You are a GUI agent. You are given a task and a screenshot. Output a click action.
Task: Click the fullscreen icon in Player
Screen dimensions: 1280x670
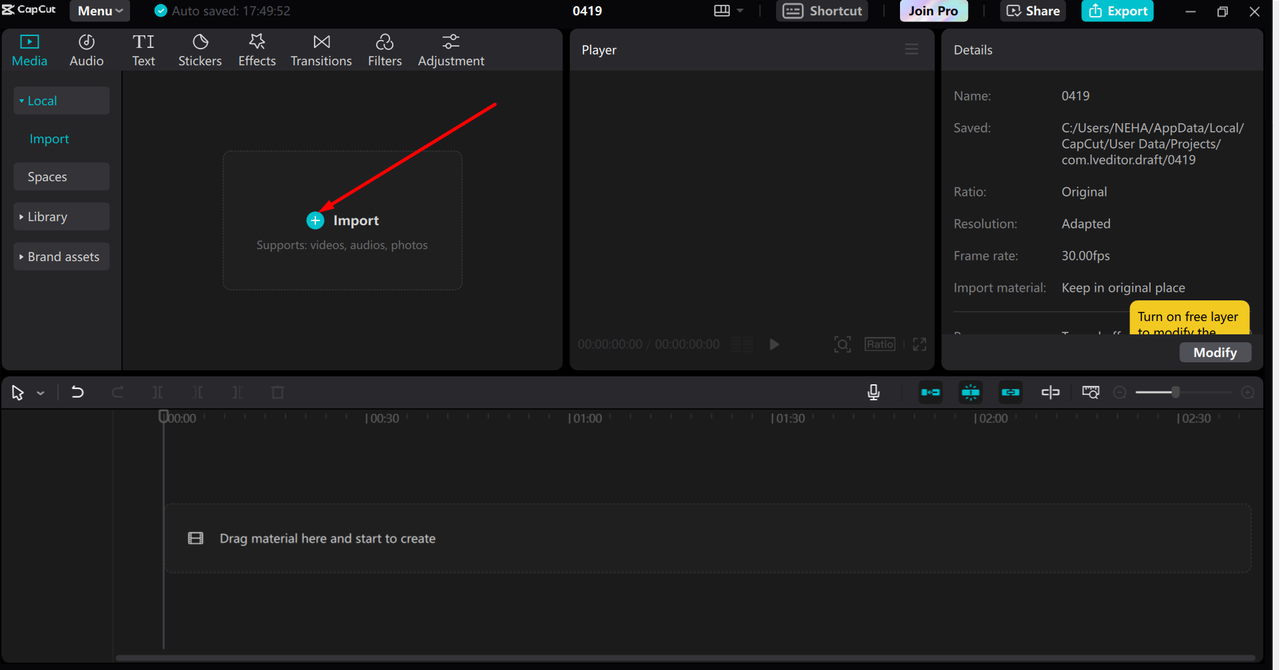[x=919, y=344]
